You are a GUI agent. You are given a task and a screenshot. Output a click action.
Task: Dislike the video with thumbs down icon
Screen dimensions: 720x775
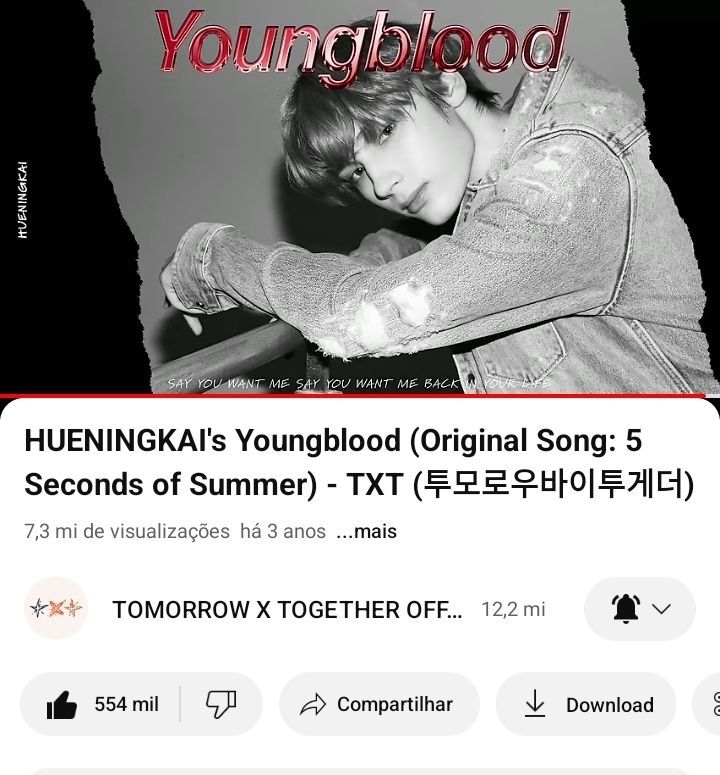point(221,704)
